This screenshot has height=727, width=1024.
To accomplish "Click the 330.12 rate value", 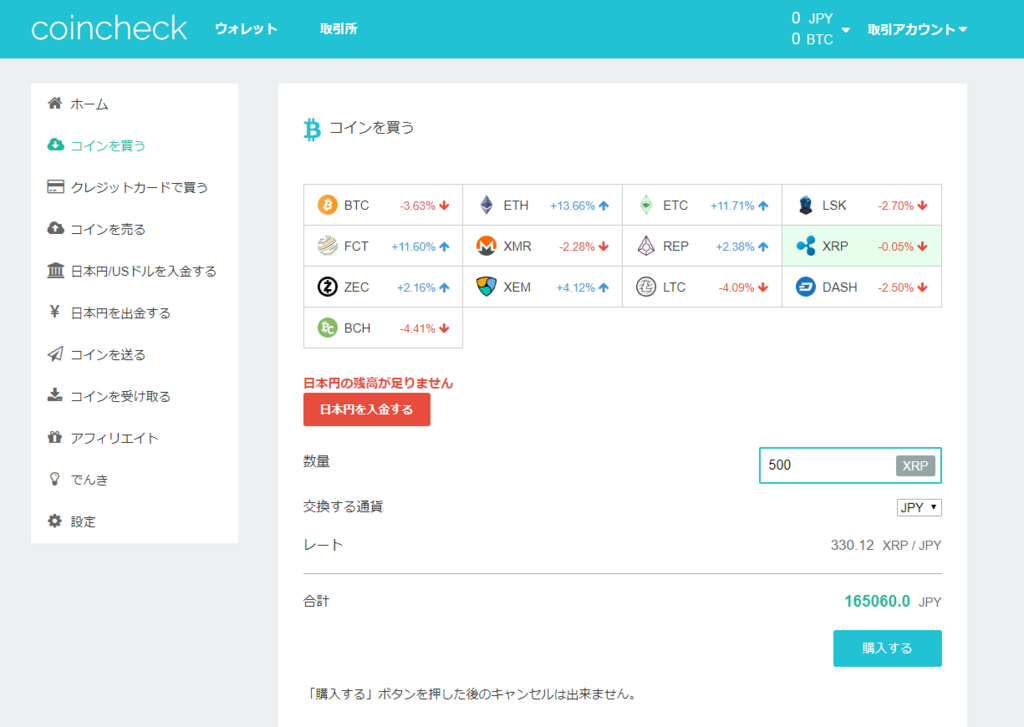I will tap(852, 545).
